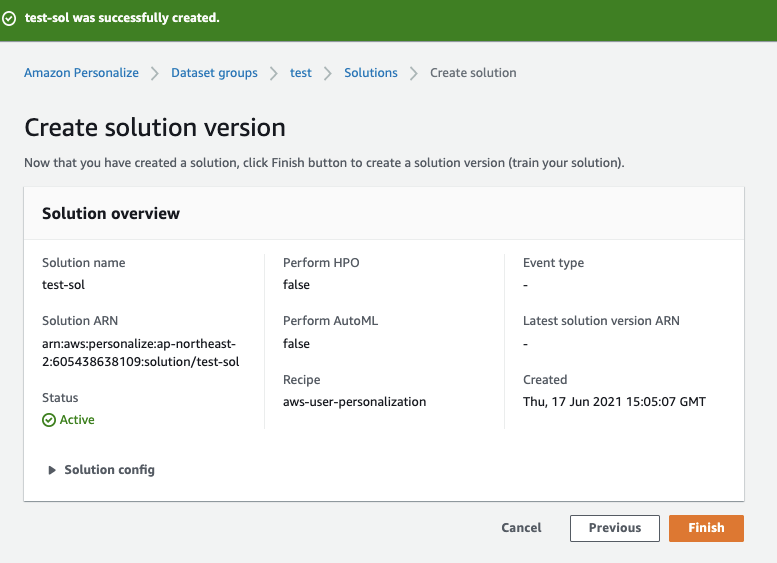Click the Solution overview panel header
This screenshot has width=777, height=563.
click(111, 213)
